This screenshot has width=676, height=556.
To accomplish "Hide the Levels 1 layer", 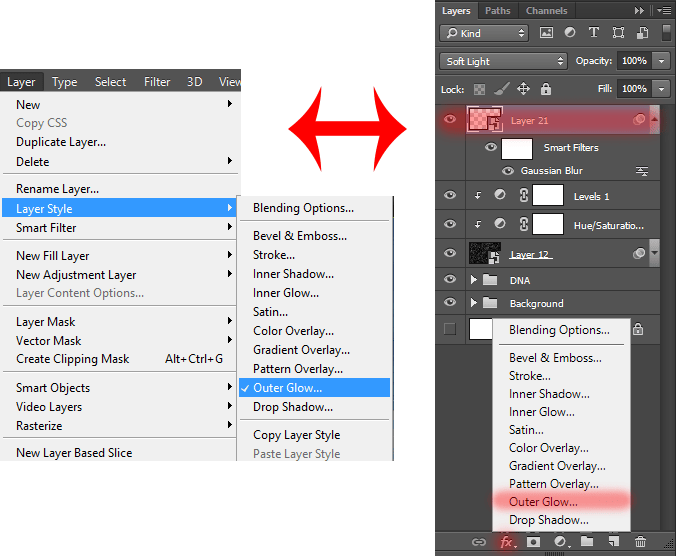I will [450, 195].
